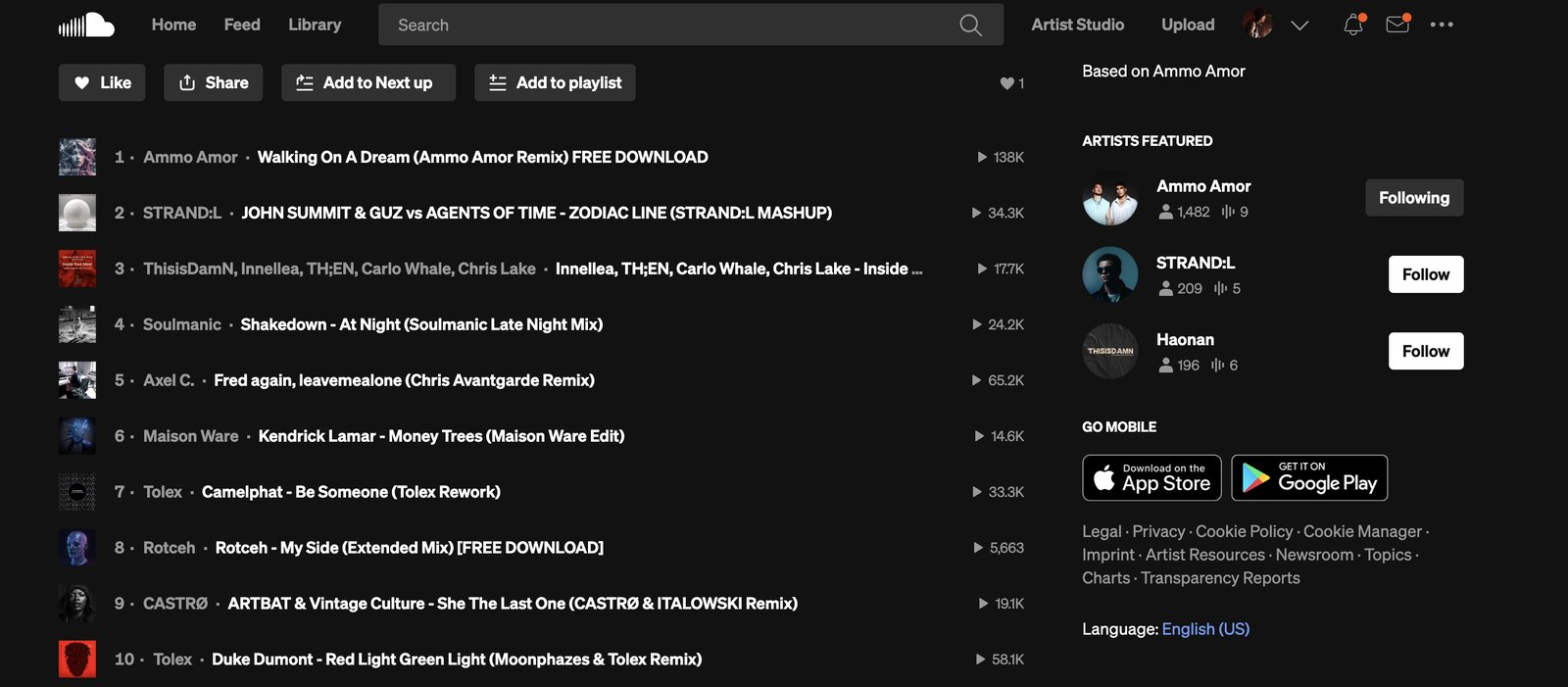Like this playlist

(102, 82)
